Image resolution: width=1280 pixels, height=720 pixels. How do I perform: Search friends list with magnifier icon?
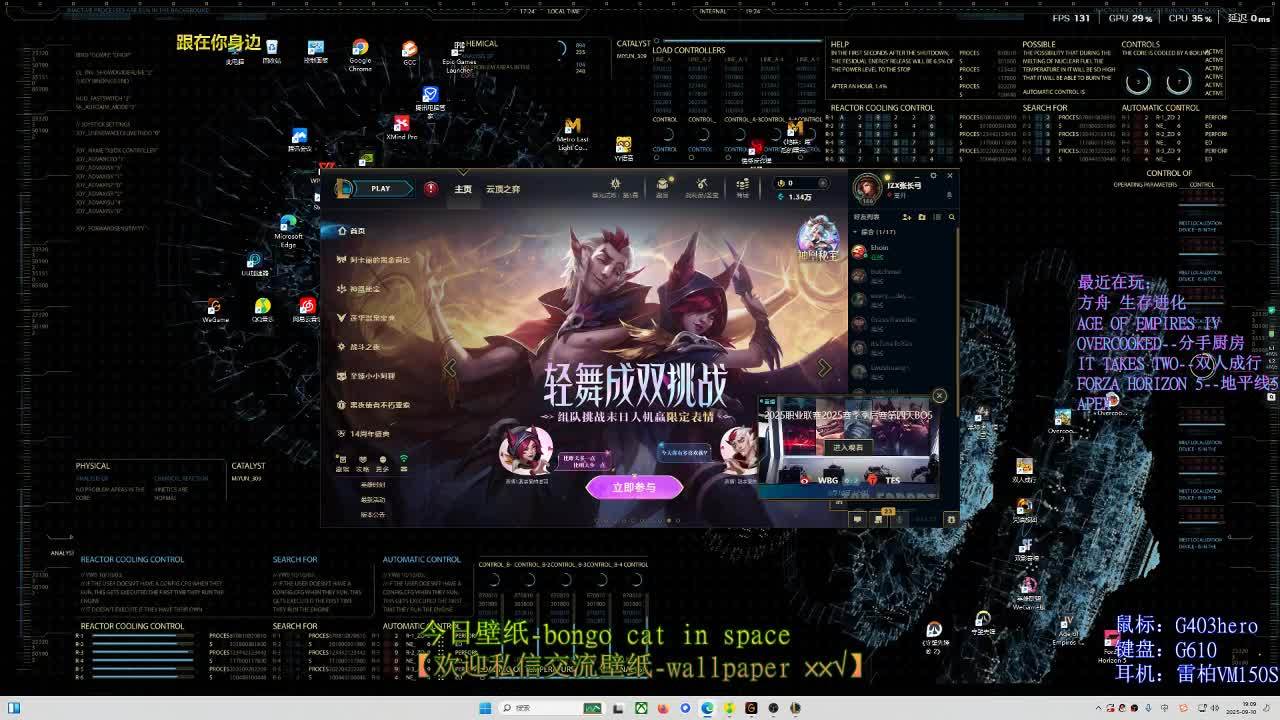click(x=951, y=217)
